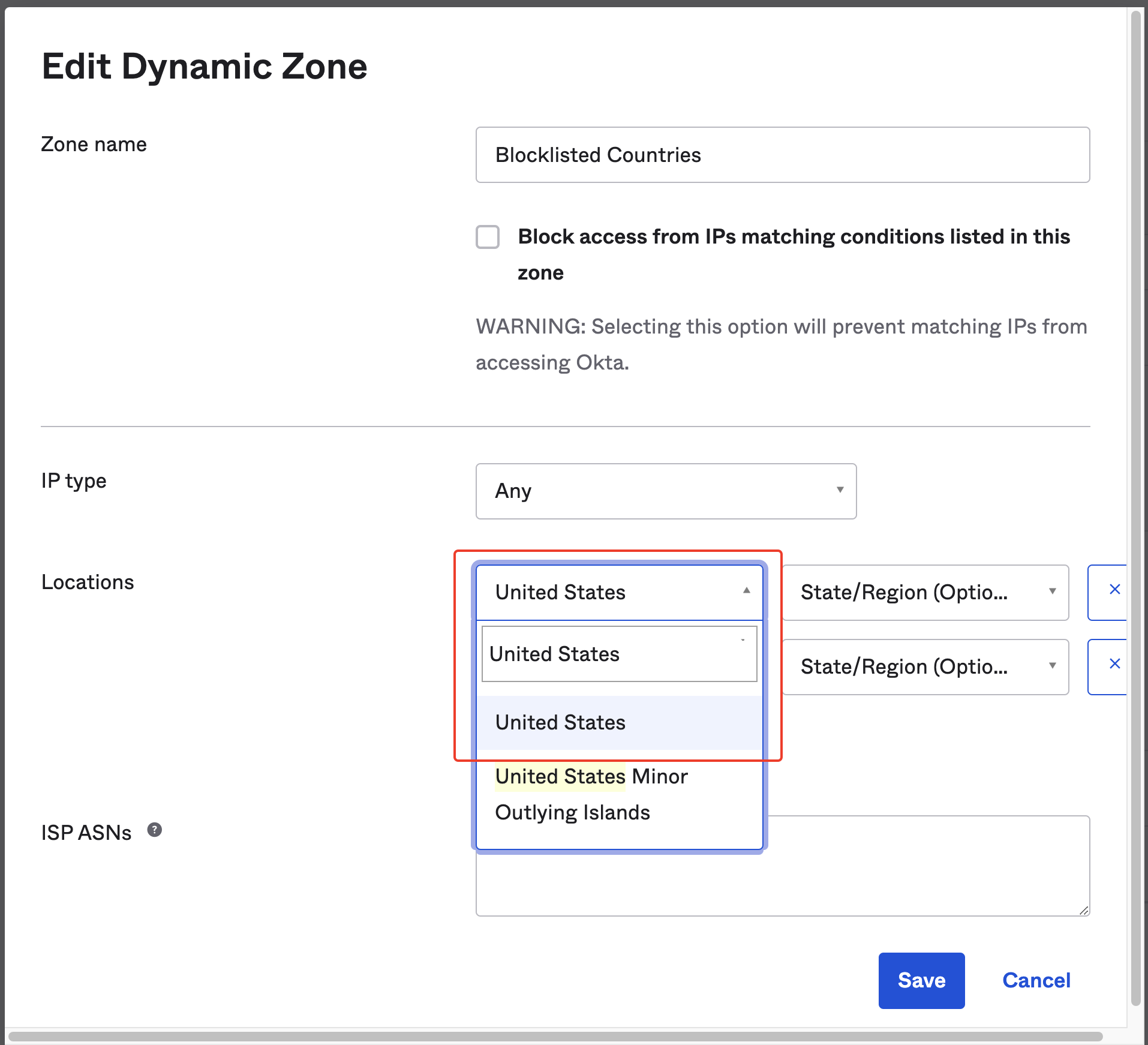
Task: Click the vertical scrollbar of the dialog
Action: 1135,508
